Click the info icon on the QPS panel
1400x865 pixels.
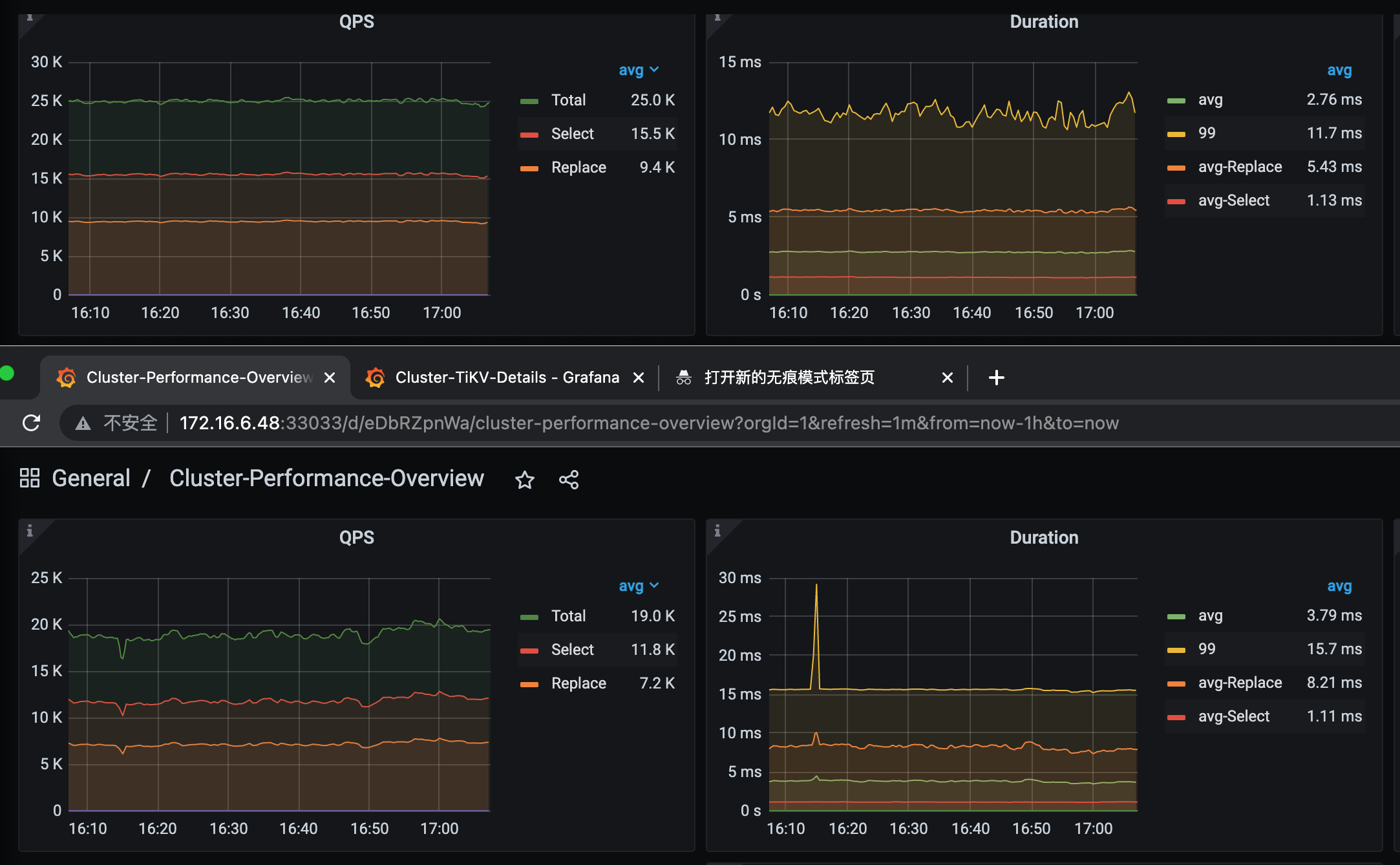click(30, 19)
